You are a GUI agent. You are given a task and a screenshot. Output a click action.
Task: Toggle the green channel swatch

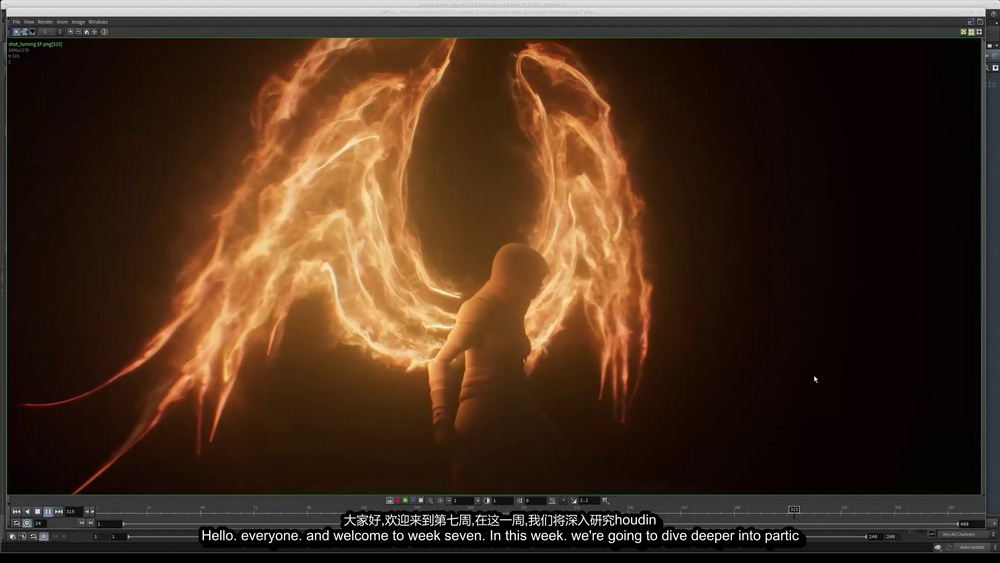point(405,501)
